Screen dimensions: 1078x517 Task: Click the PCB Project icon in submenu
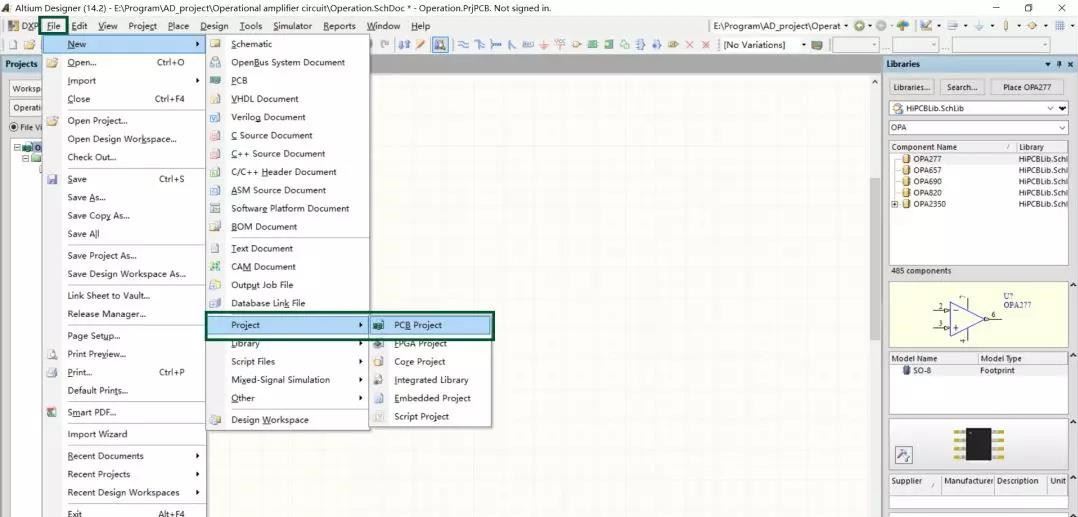pos(378,325)
